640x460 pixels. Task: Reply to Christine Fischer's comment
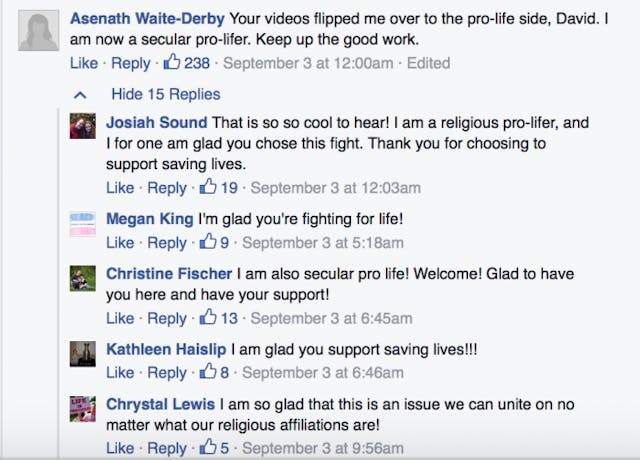tap(167, 318)
